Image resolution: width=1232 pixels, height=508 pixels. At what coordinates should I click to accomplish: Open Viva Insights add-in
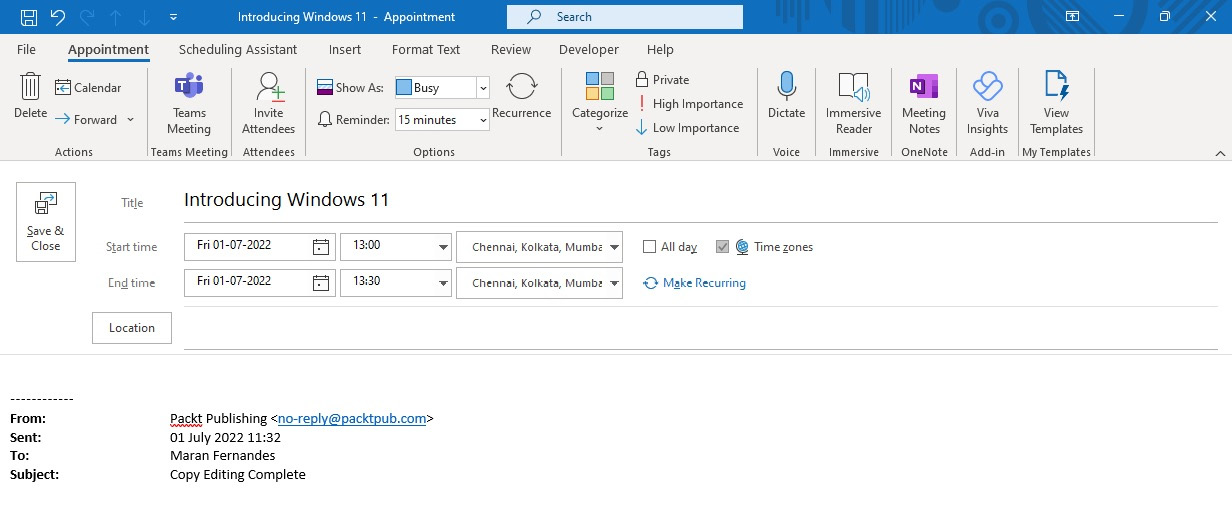[x=987, y=103]
